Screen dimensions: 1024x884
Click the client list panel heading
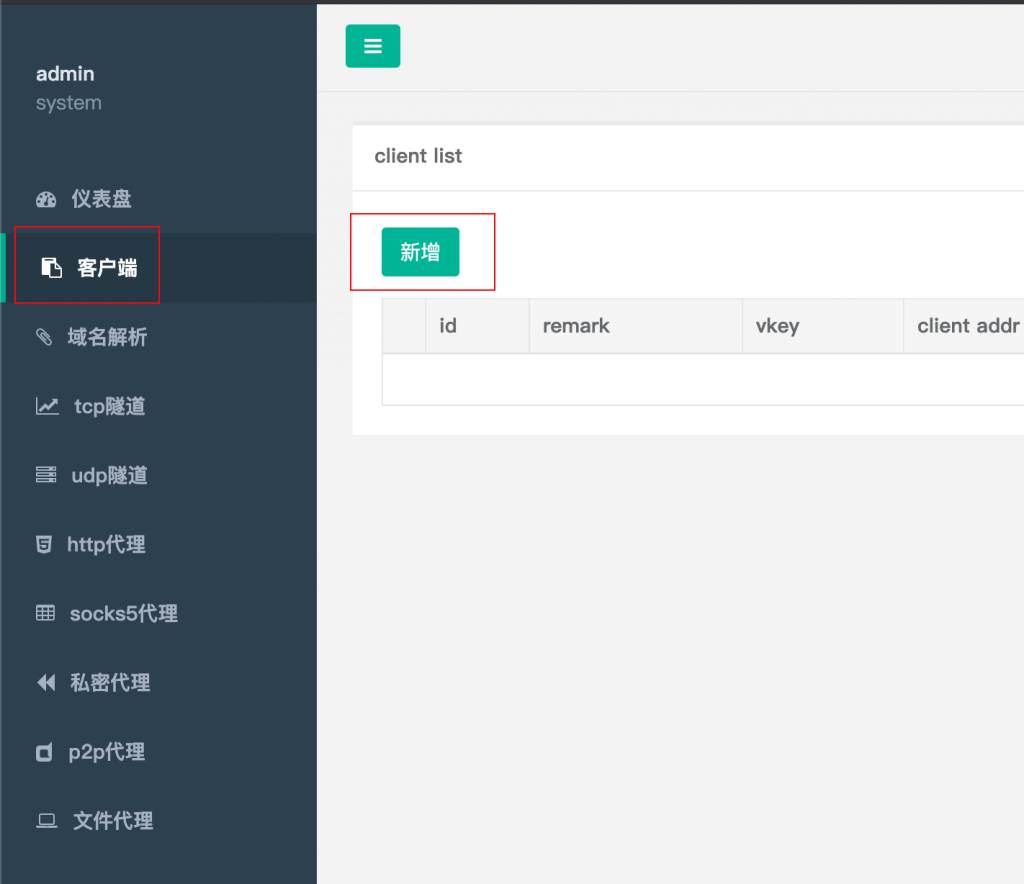click(x=418, y=156)
